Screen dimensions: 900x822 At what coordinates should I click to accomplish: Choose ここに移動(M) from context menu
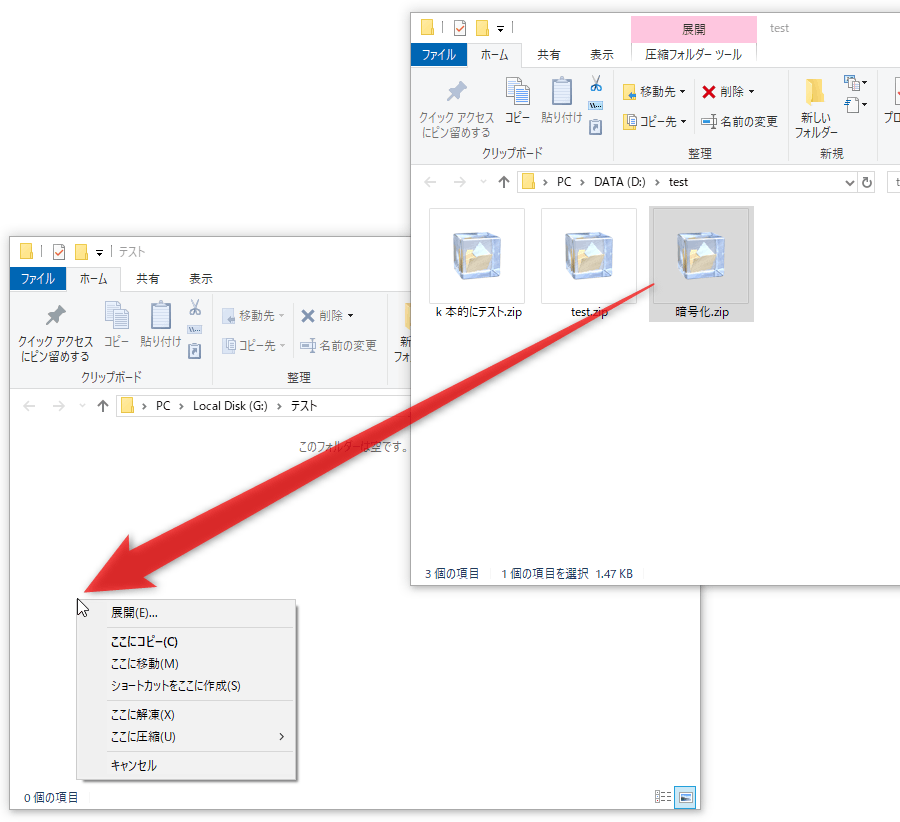[186, 664]
